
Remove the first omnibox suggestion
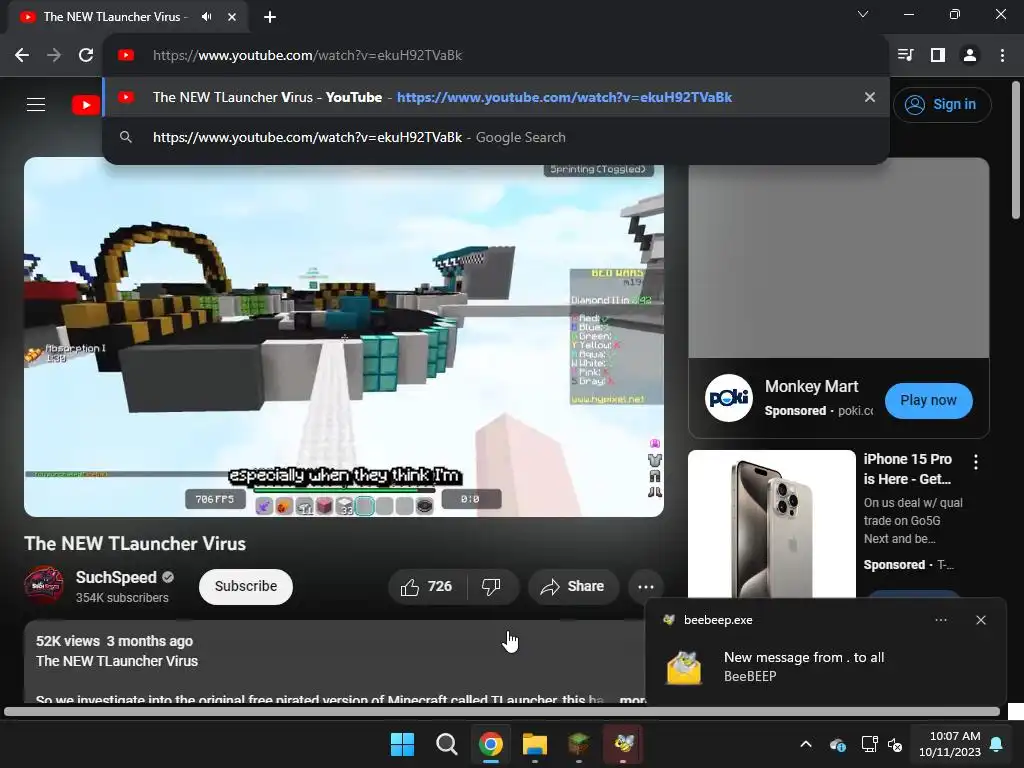[870, 97]
